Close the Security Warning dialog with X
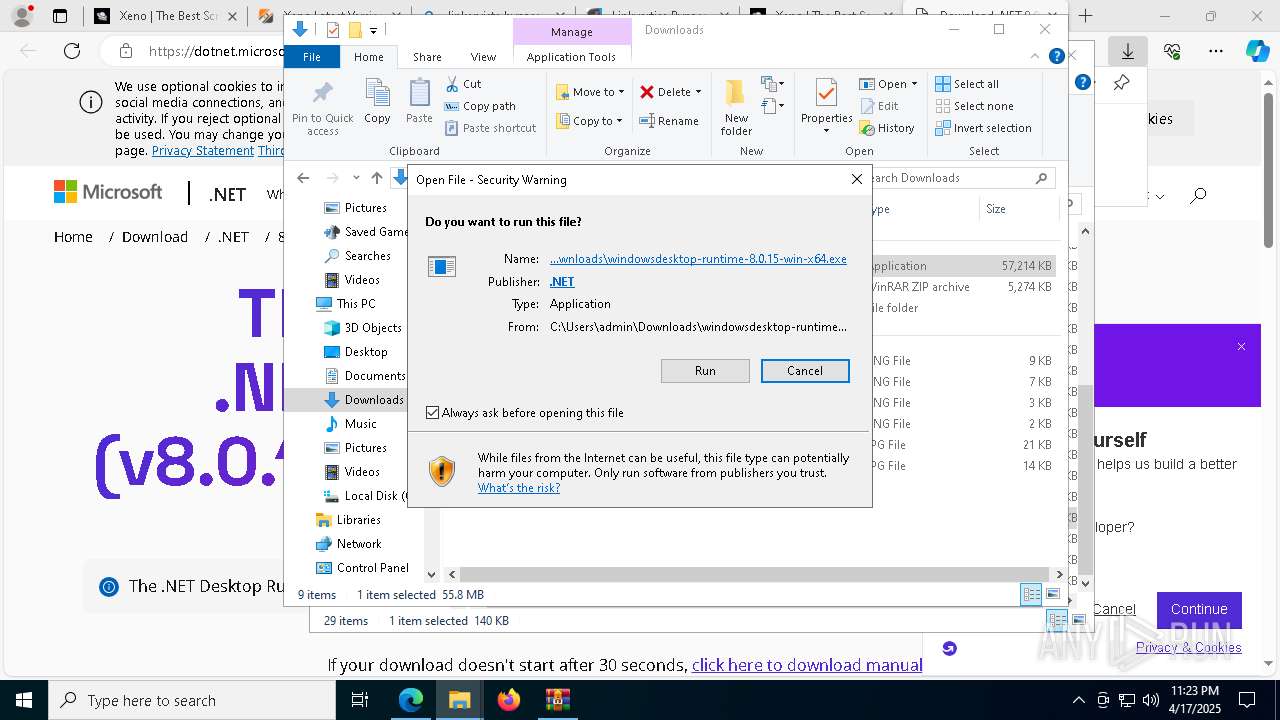Screen dimensions: 1280x720 pyautogui.click(x=856, y=179)
